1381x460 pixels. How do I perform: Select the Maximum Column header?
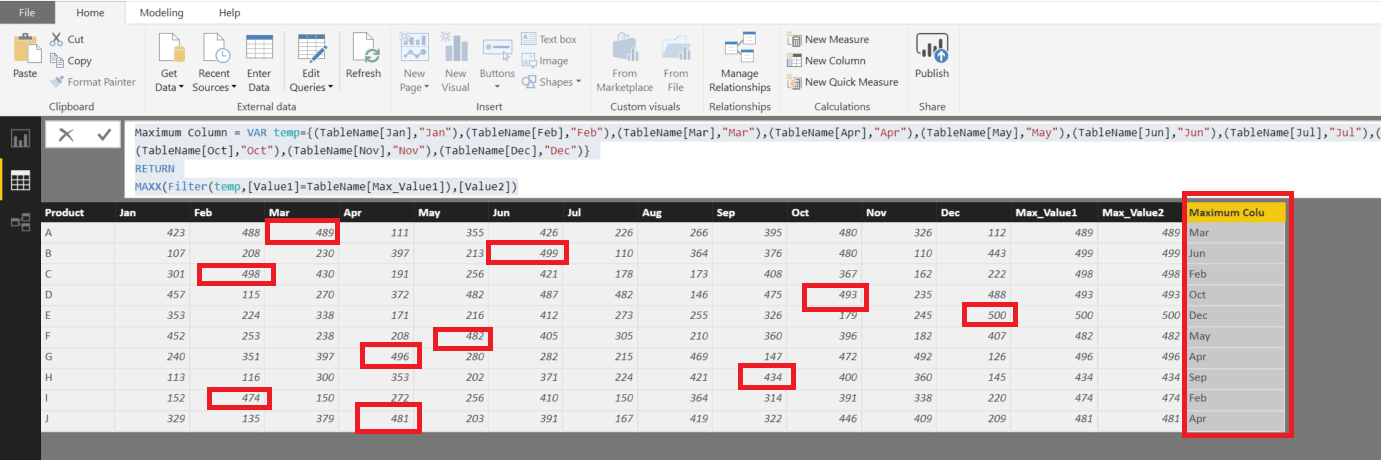1235,212
